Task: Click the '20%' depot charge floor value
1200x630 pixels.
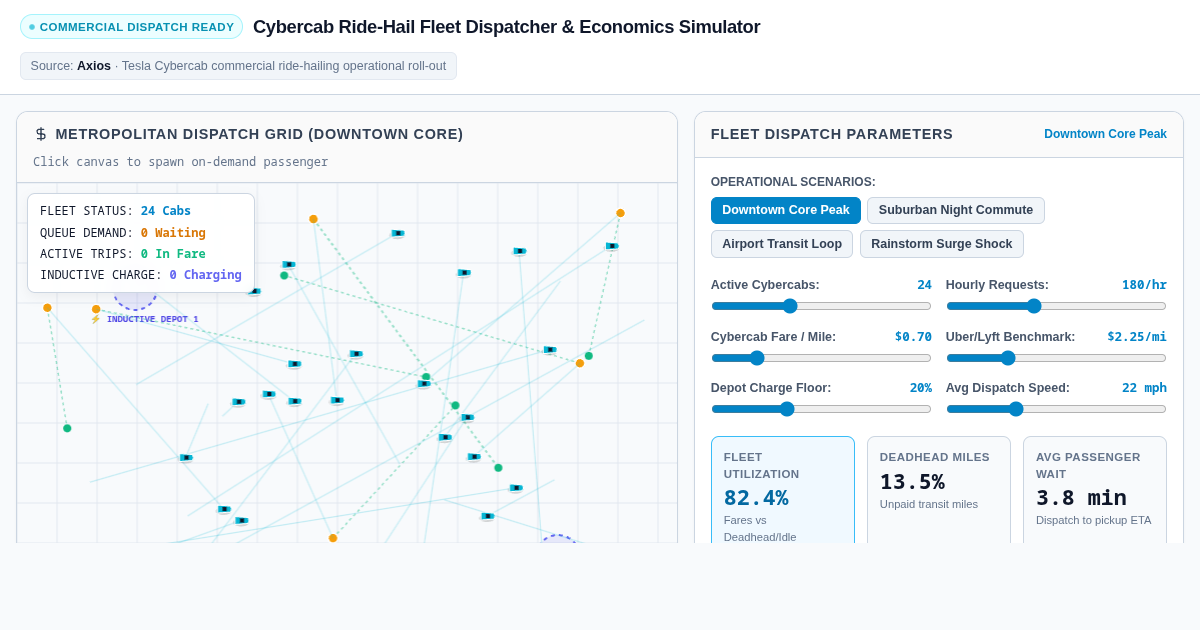Action: pyautogui.click(x=921, y=388)
